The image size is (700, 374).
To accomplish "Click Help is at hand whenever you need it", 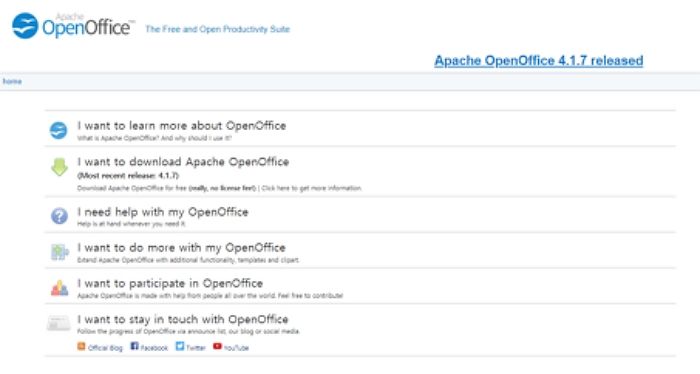I will click(x=131, y=224).
